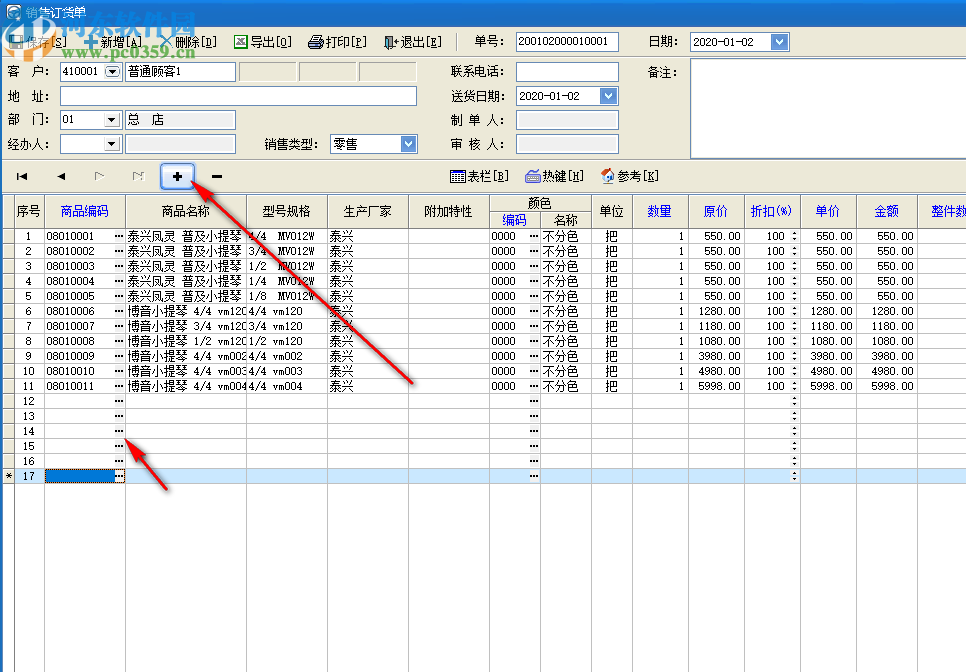The image size is (966, 672).
Task: Open the sales type (销售类型) dropdown
Action: pyautogui.click(x=408, y=144)
